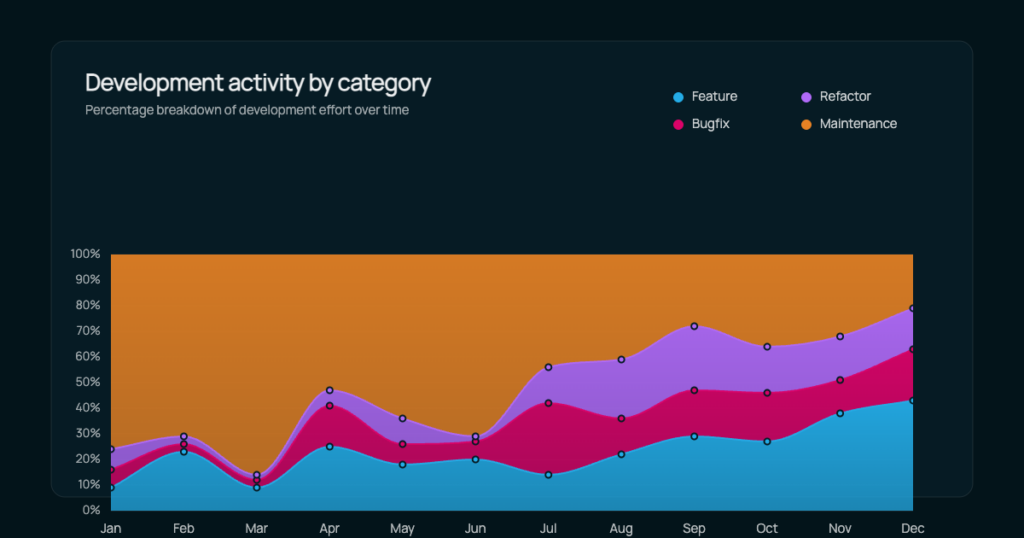Select the Bugfix data point for Nov

tap(840, 380)
